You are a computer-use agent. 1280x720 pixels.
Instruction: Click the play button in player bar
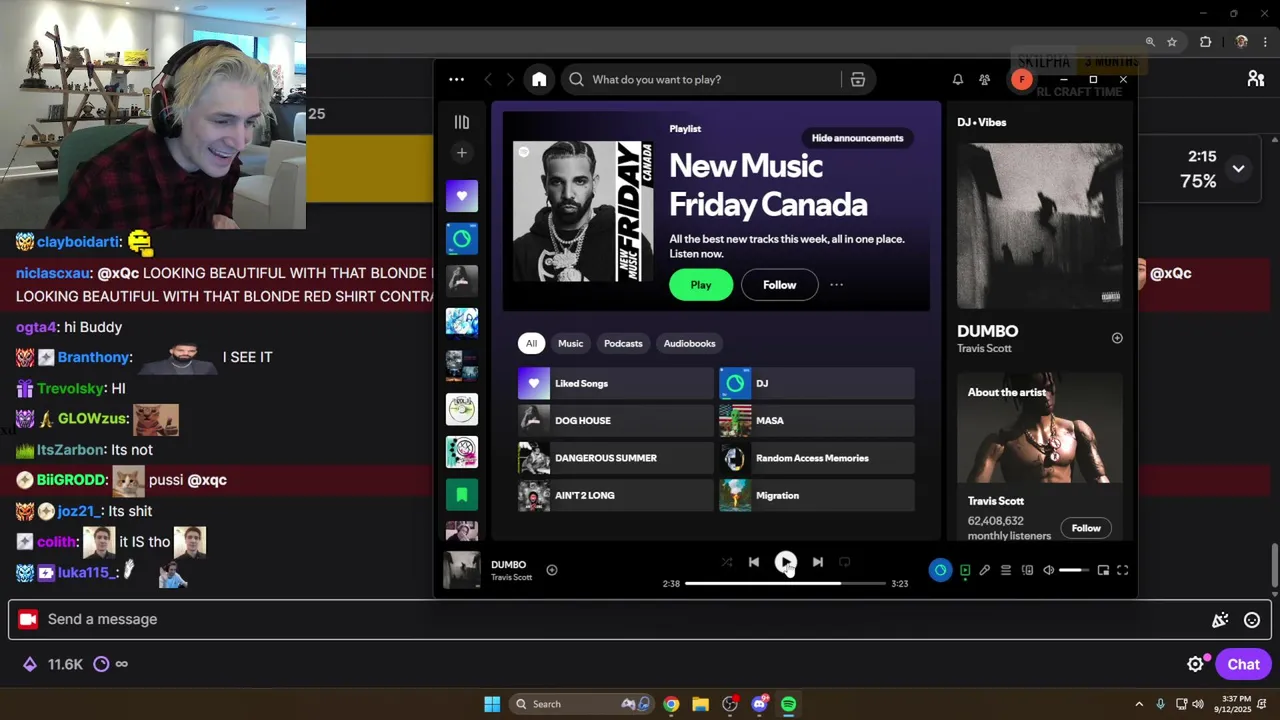785,562
